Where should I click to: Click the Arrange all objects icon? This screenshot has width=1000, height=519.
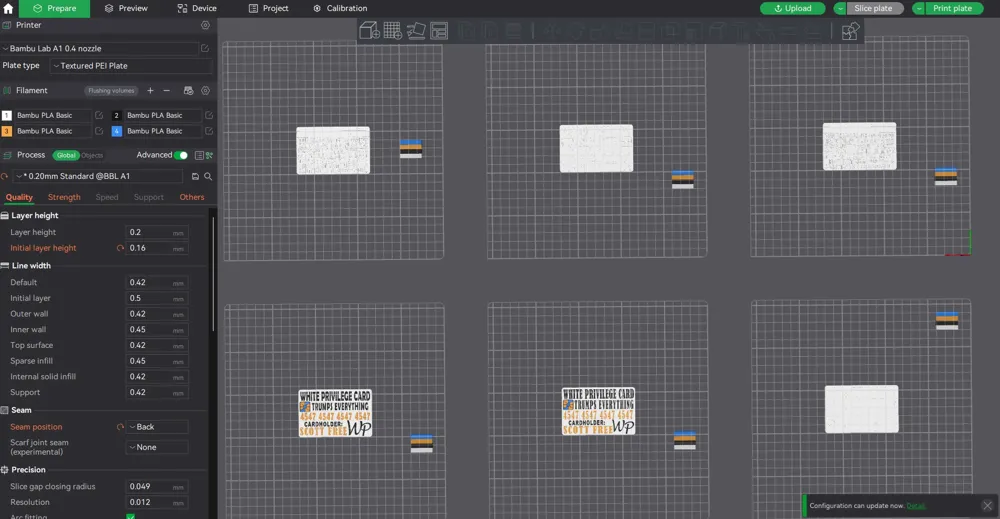point(439,31)
